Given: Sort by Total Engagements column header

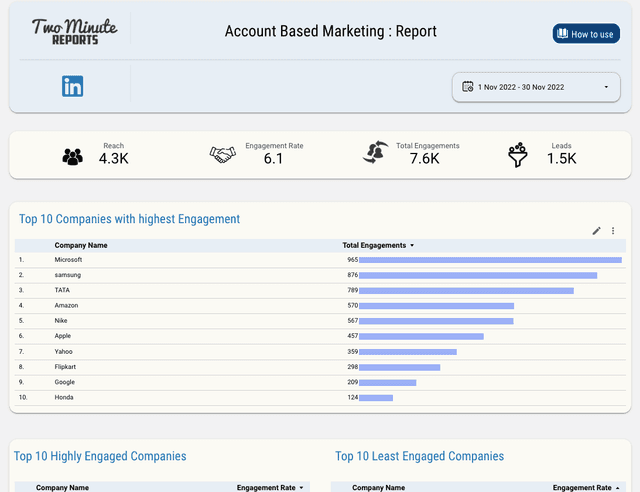Looking at the screenshot, I should [378, 245].
